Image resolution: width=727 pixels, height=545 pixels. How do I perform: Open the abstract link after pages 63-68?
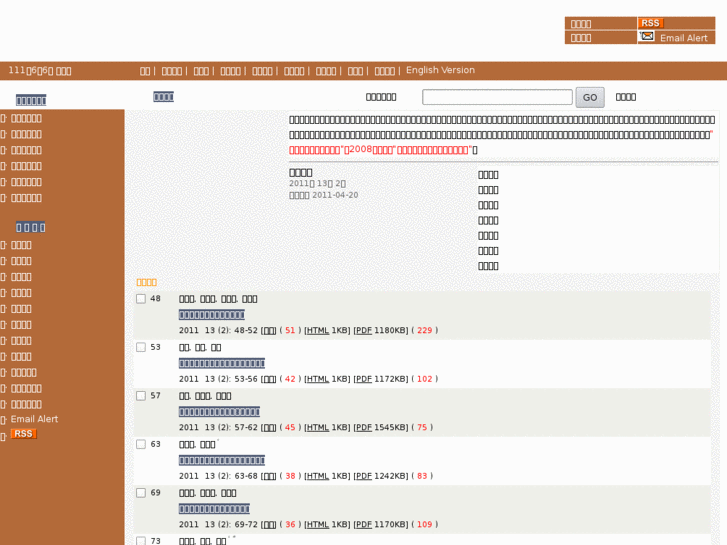click(x=268, y=476)
